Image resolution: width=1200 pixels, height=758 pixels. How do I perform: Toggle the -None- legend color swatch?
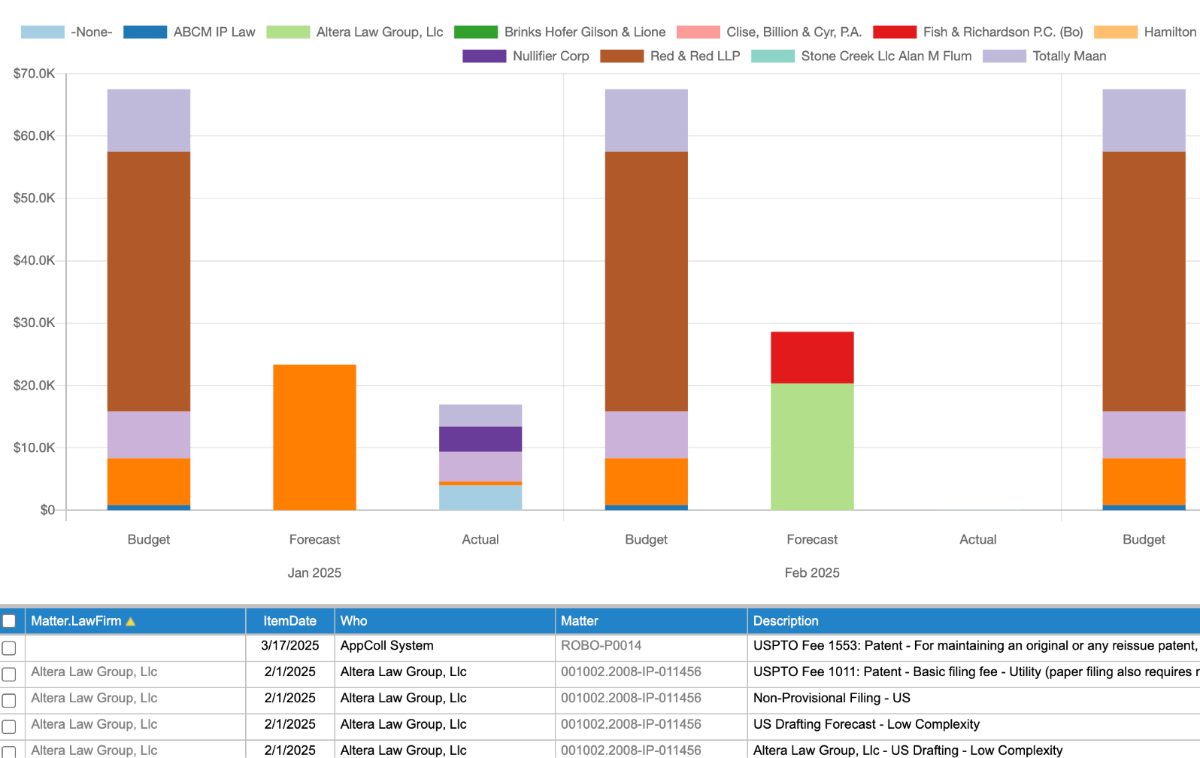pyautogui.click(x=42, y=32)
